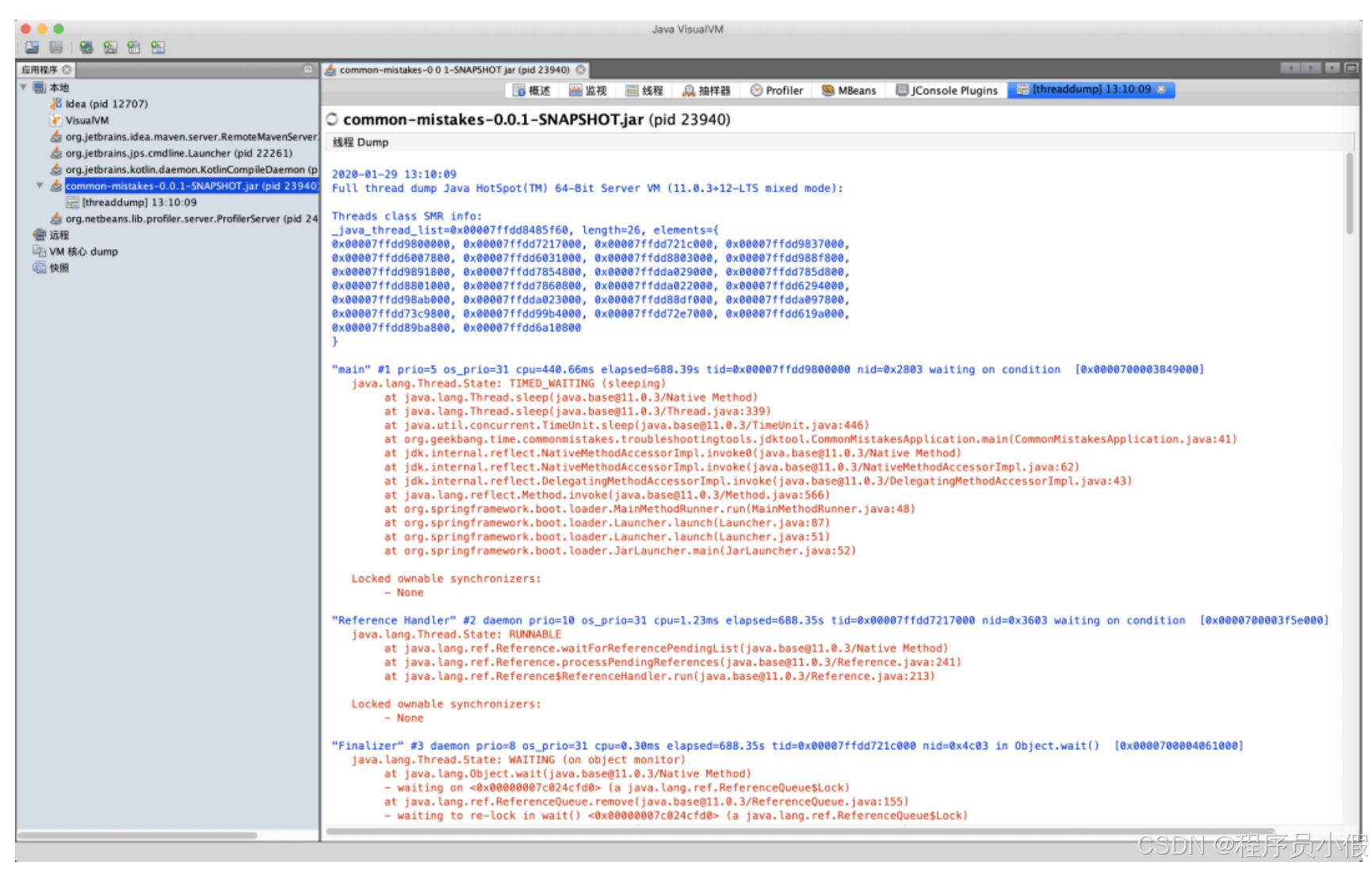1372x869 pixels.
Task: Click the greyed-out second toolbar save icon
Action: pos(56,48)
